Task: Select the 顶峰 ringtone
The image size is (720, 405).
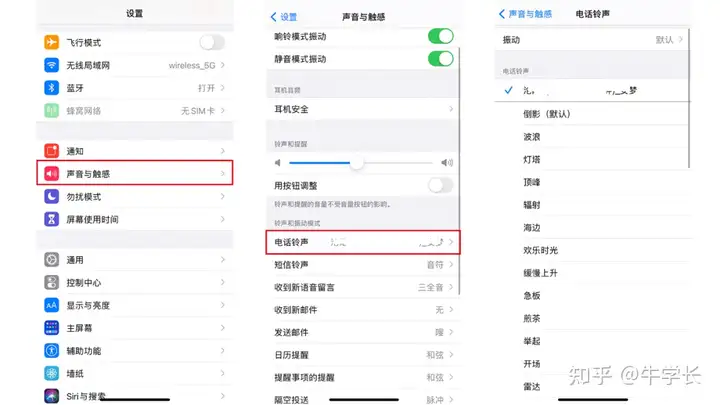Action: [592, 182]
